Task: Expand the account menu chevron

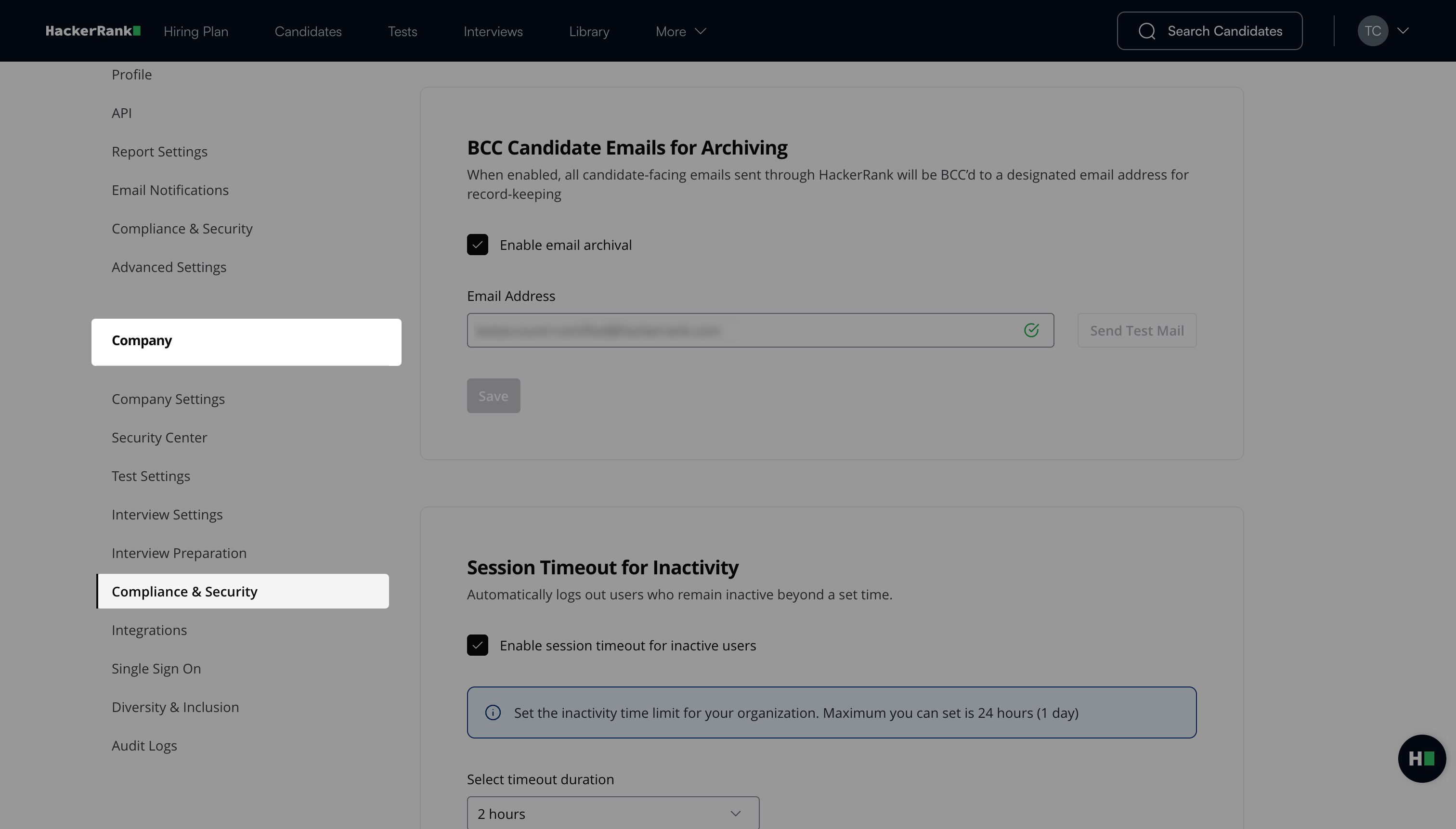Action: tap(1403, 31)
